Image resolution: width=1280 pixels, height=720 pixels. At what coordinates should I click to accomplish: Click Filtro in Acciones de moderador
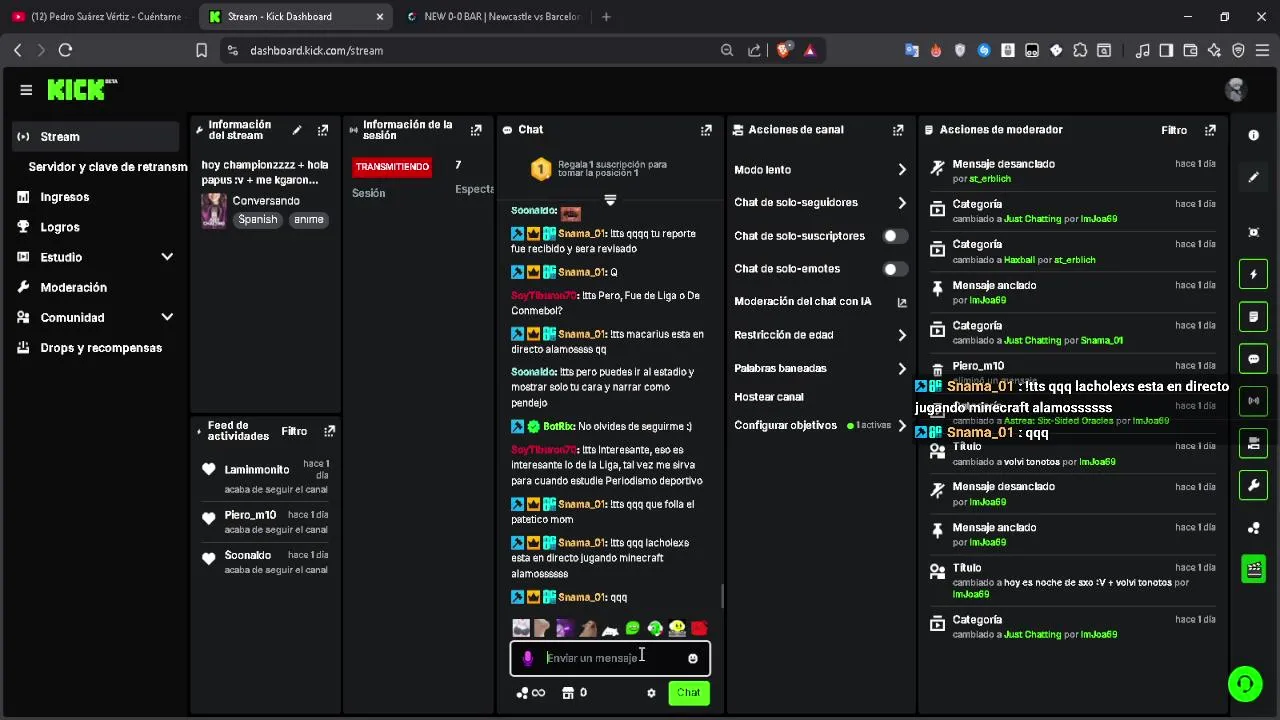(x=1174, y=130)
